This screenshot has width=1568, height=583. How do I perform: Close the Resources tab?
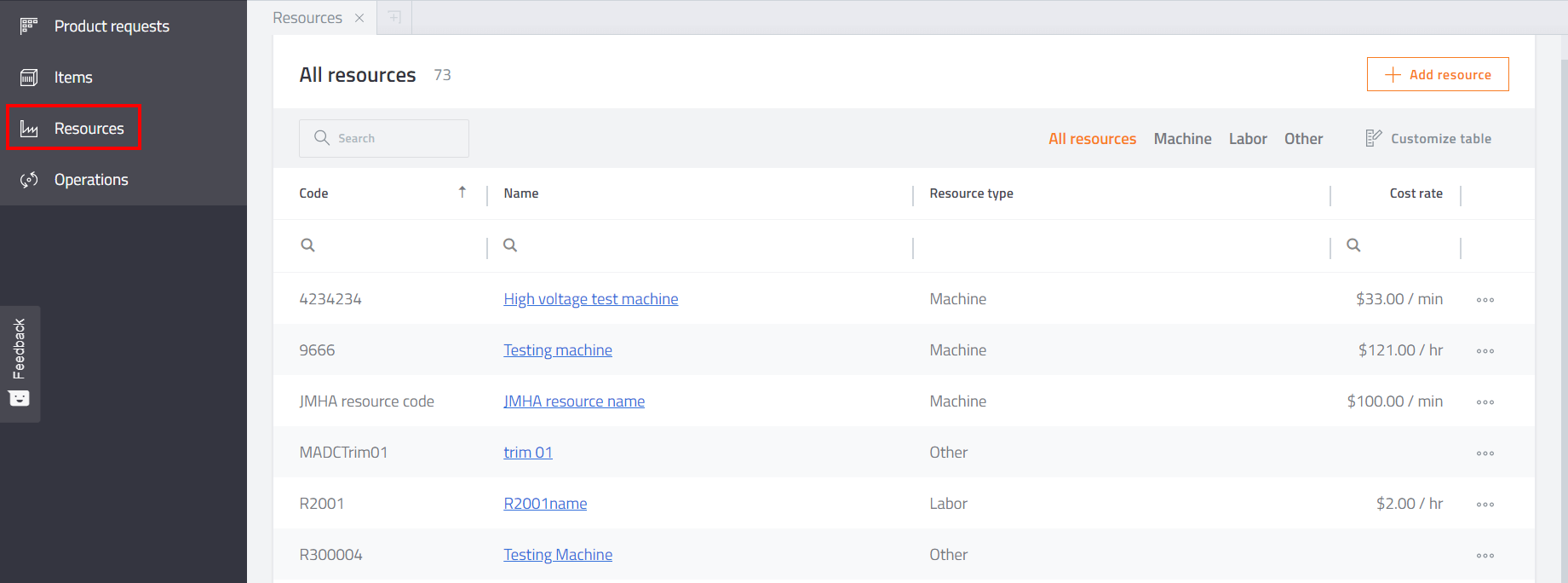coord(359,18)
